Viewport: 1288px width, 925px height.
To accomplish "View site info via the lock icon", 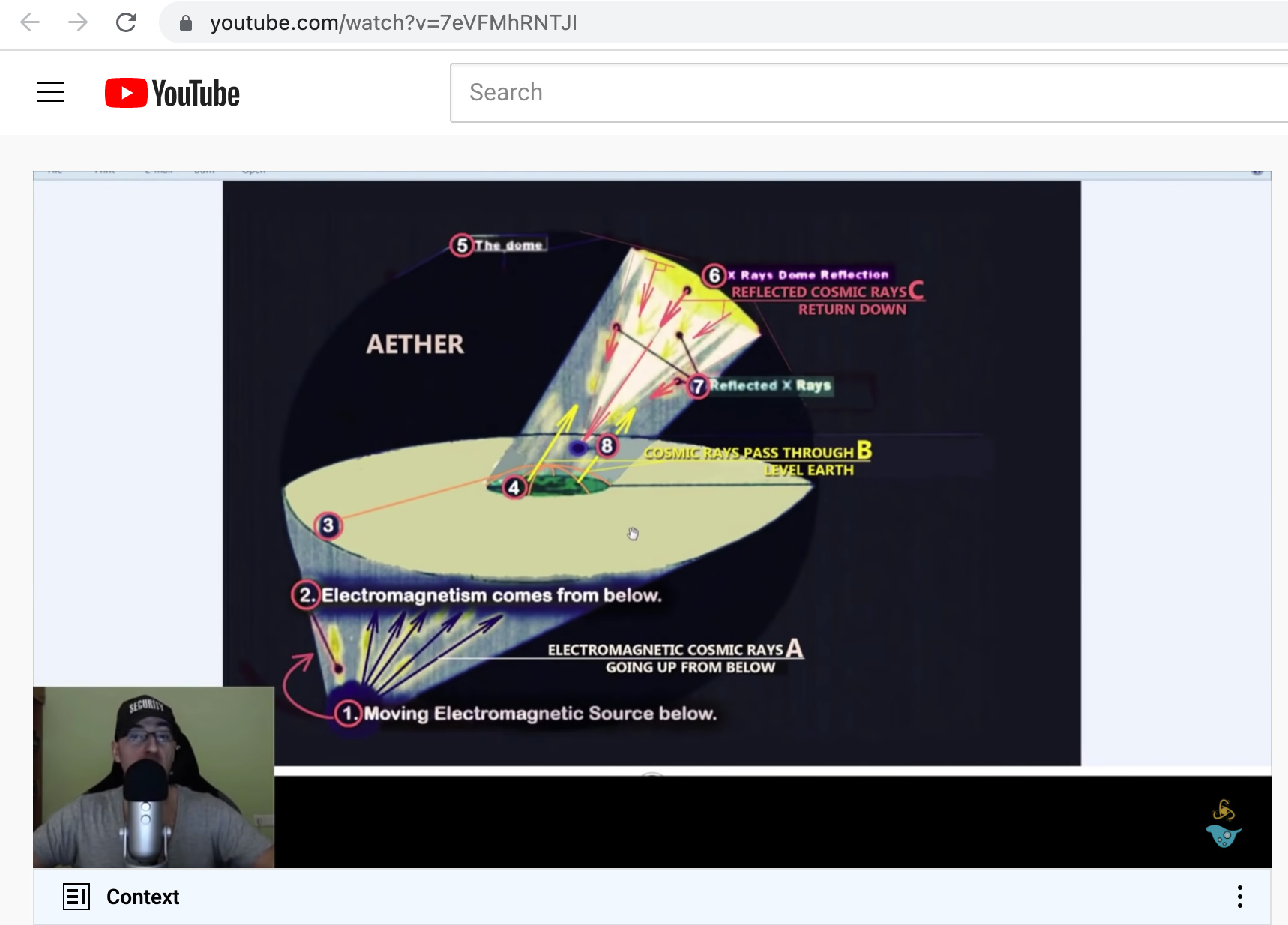I will tap(186, 23).
